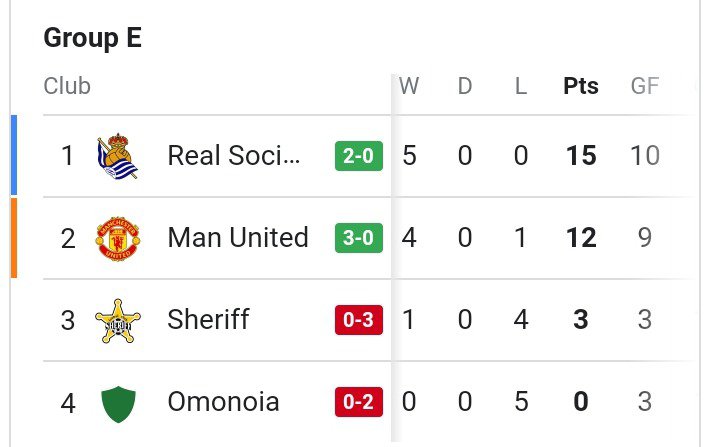The image size is (709, 447).
Task: Click the L column header
Action: (521, 85)
